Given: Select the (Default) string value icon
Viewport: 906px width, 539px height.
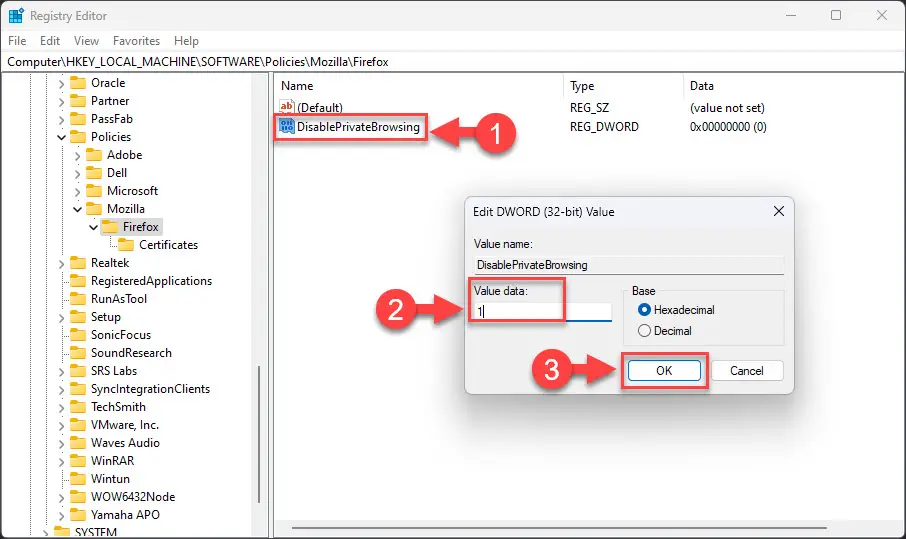Looking at the screenshot, I should (x=287, y=106).
